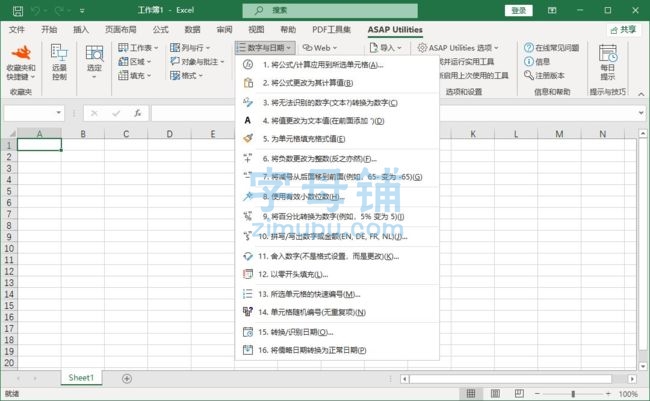Click the ribbon display options icon
The height and width of the screenshot is (401, 650).
point(552,10)
